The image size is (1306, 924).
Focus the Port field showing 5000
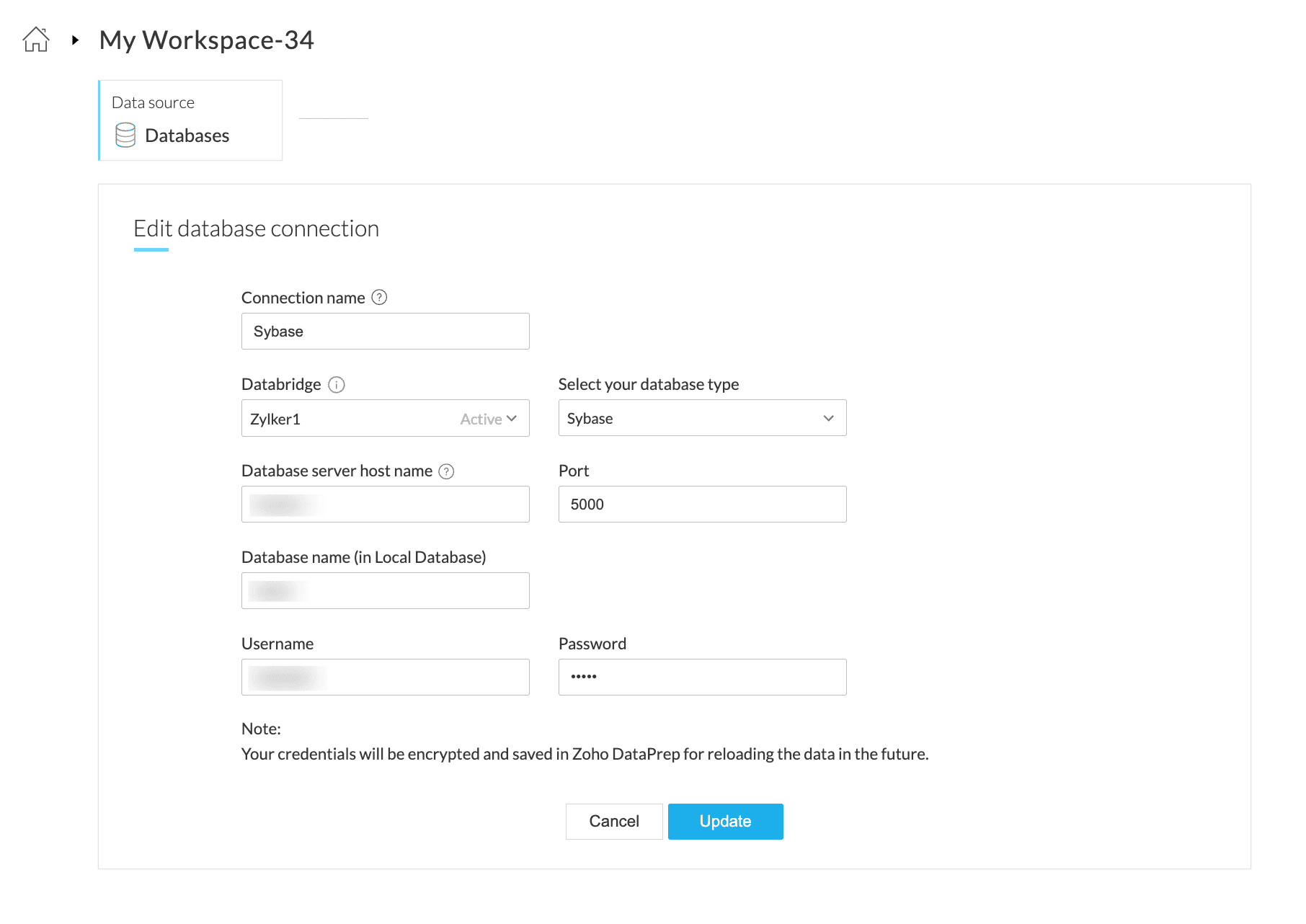[x=703, y=505]
